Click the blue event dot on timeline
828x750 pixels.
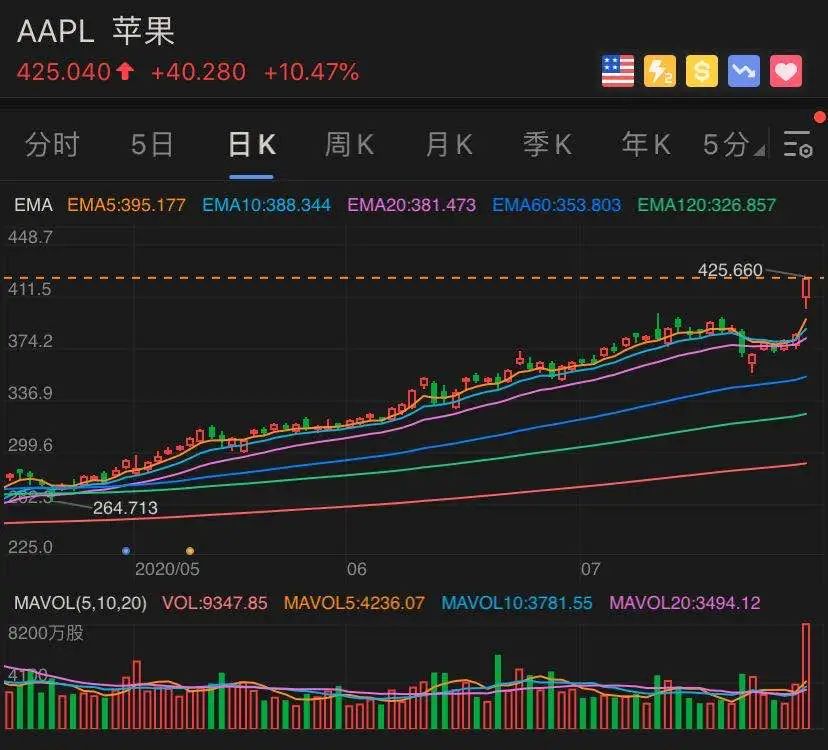click(x=126, y=551)
